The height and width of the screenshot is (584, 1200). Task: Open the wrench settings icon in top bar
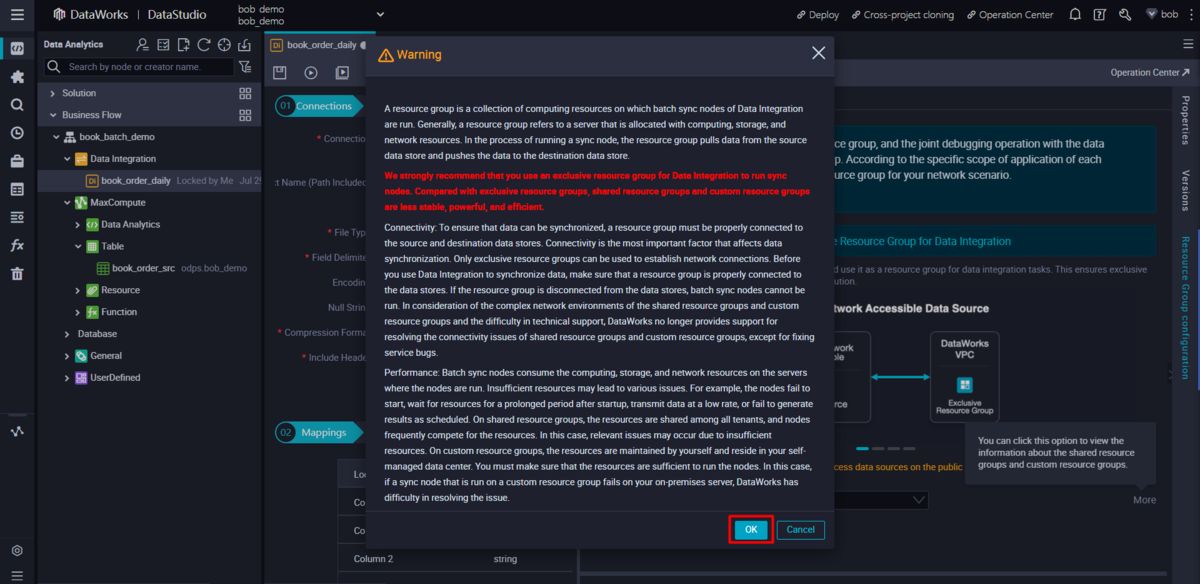[1125, 15]
